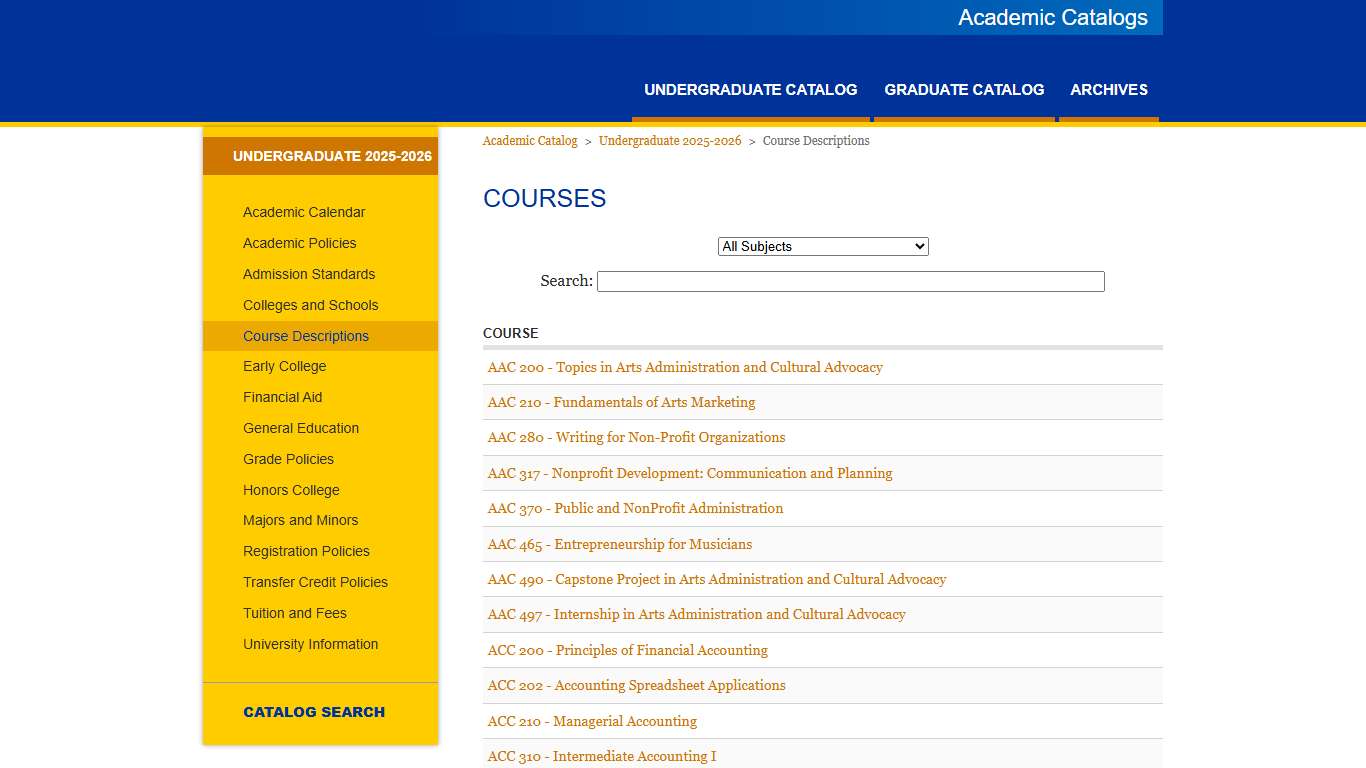Click the Academic Catalogs header
The width and height of the screenshot is (1366, 768).
(x=1052, y=17)
